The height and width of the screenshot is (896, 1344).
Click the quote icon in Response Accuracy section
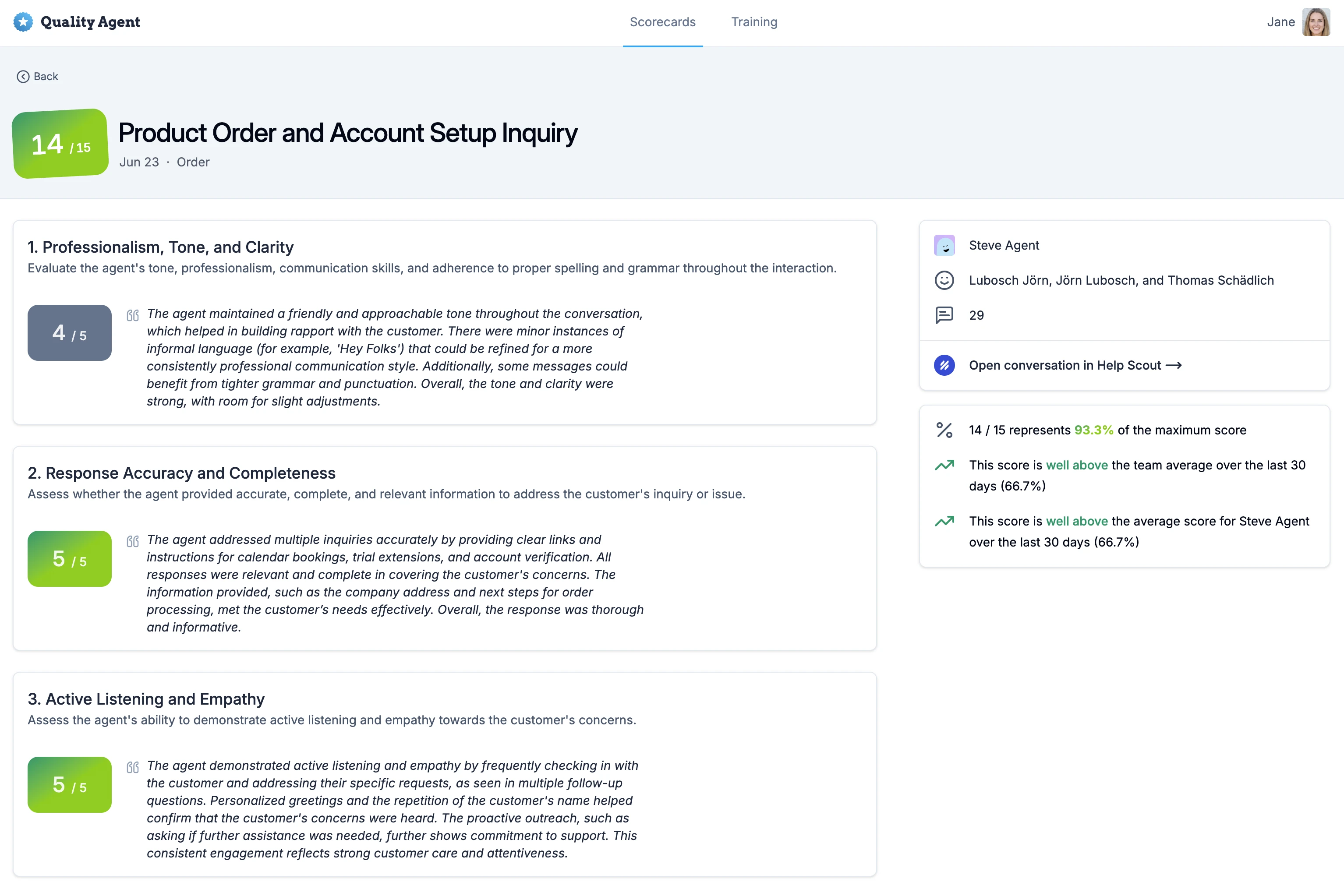click(x=133, y=541)
